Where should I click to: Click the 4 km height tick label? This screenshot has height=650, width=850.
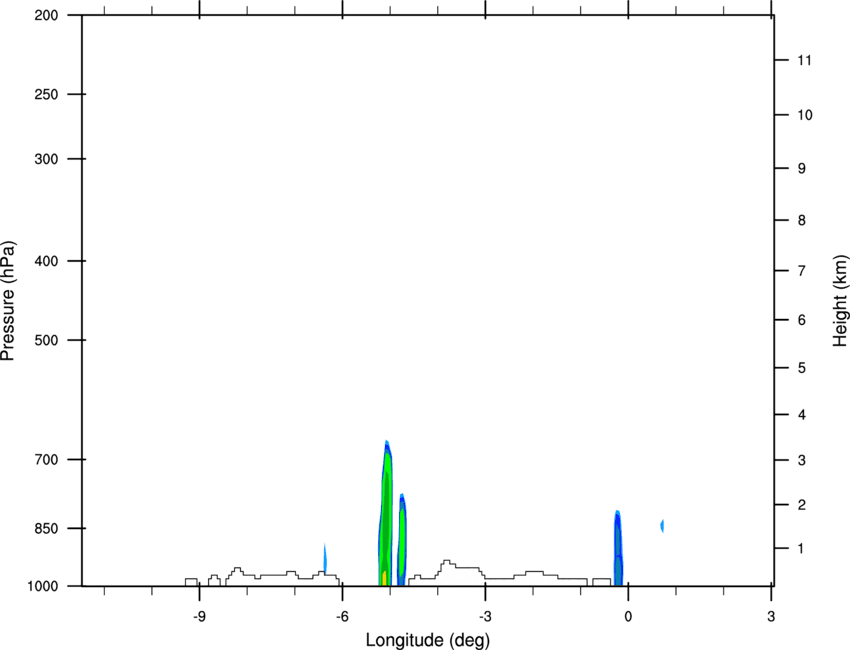pyautogui.click(x=802, y=415)
